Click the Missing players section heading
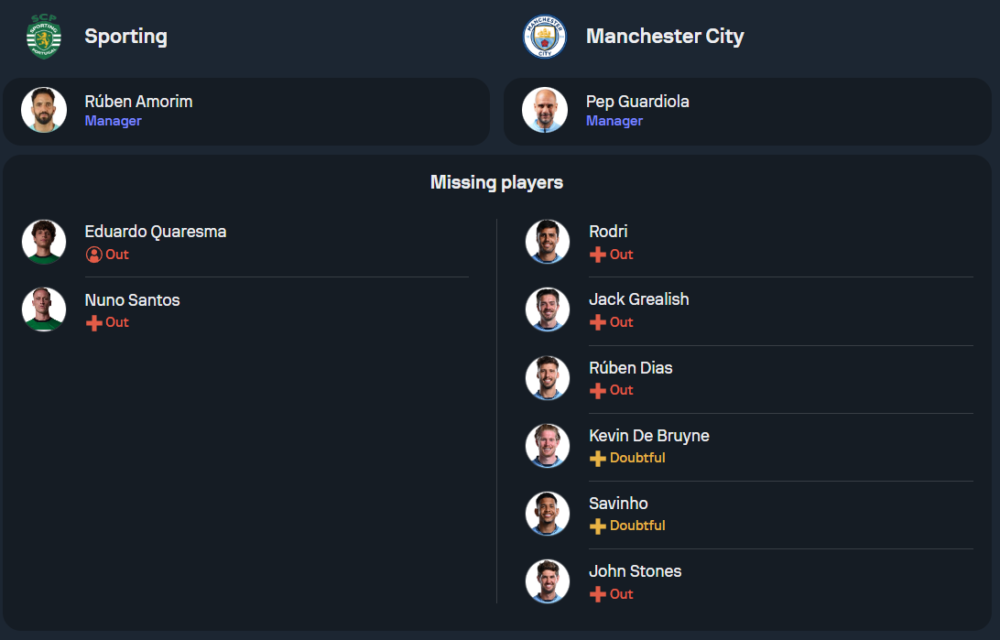The width and height of the screenshot is (1000, 640). click(497, 182)
